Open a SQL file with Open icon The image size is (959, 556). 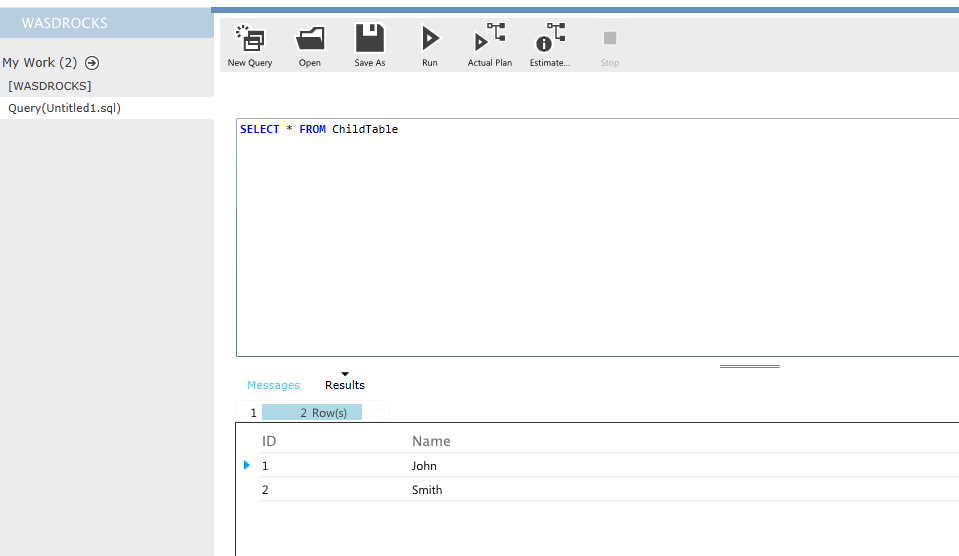[x=310, y=40]
